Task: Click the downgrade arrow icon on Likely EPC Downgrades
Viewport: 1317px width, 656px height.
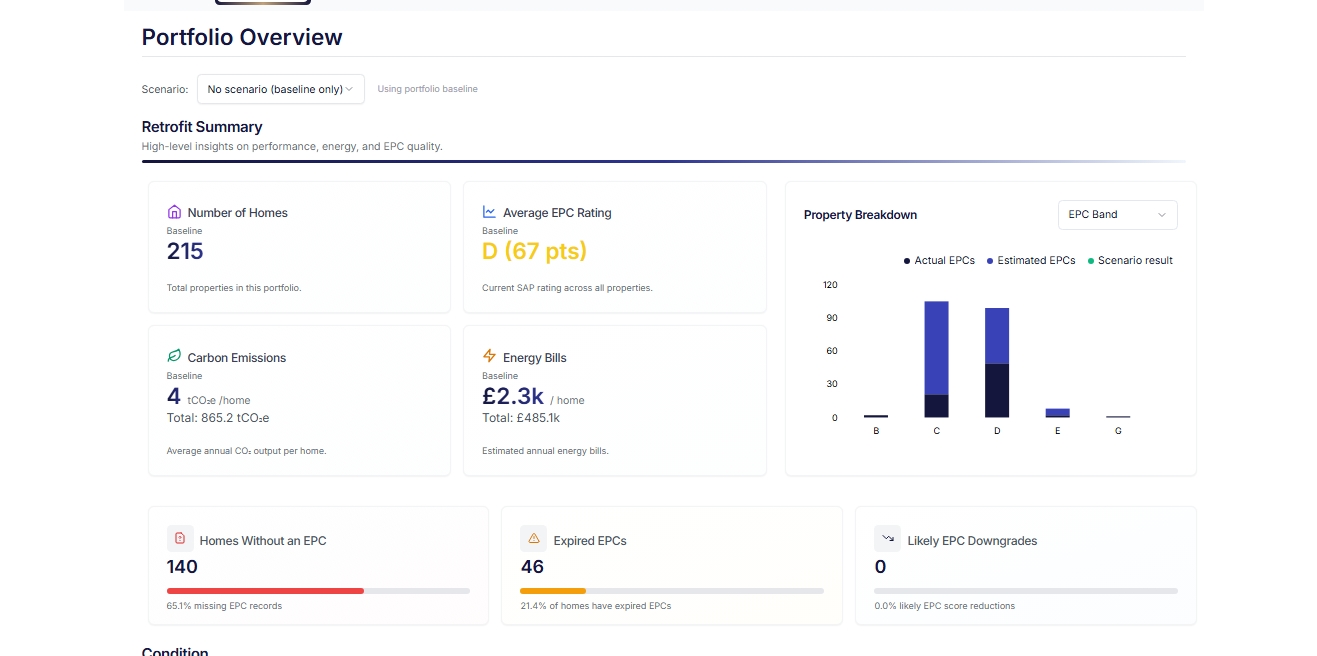Action: pos(887,538)
